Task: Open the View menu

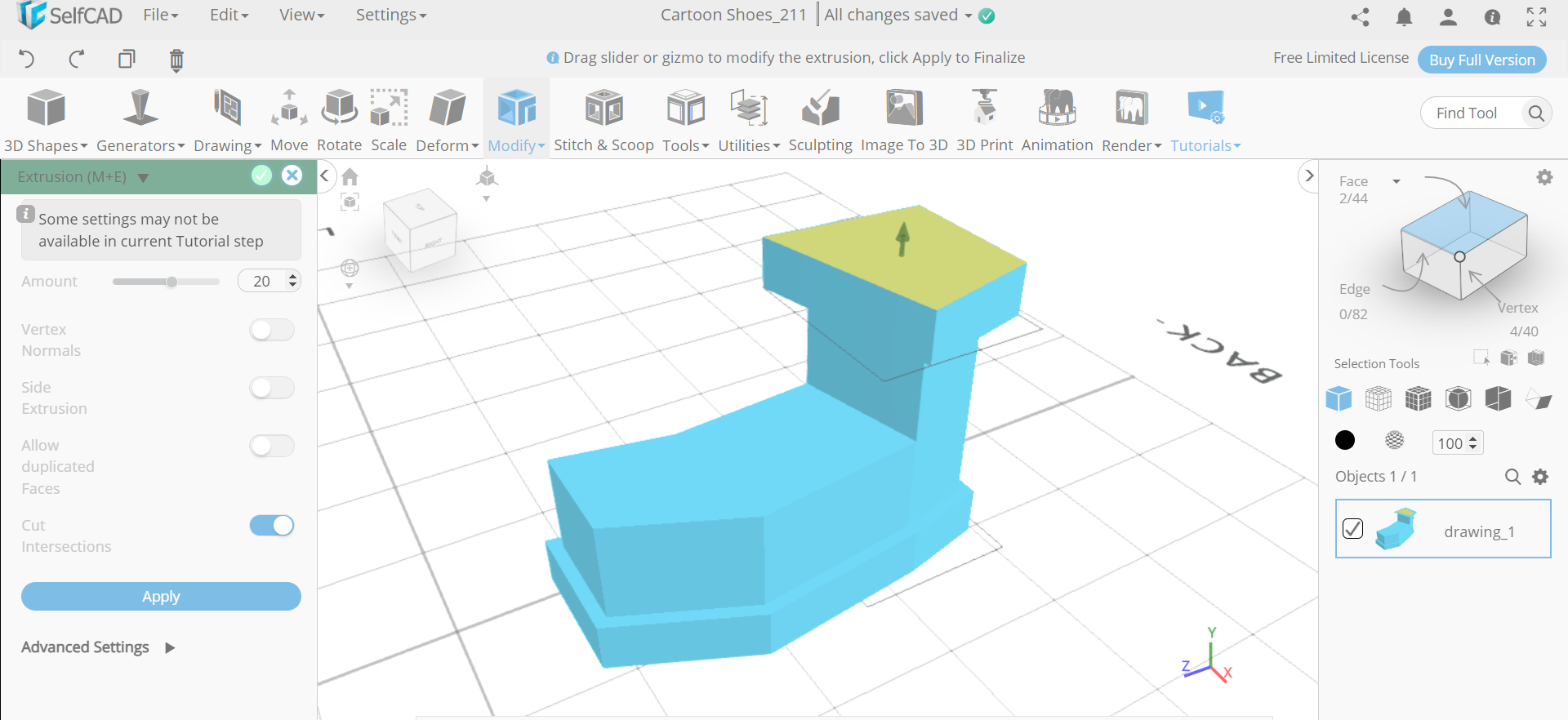Action: click(x=301, y=15)
